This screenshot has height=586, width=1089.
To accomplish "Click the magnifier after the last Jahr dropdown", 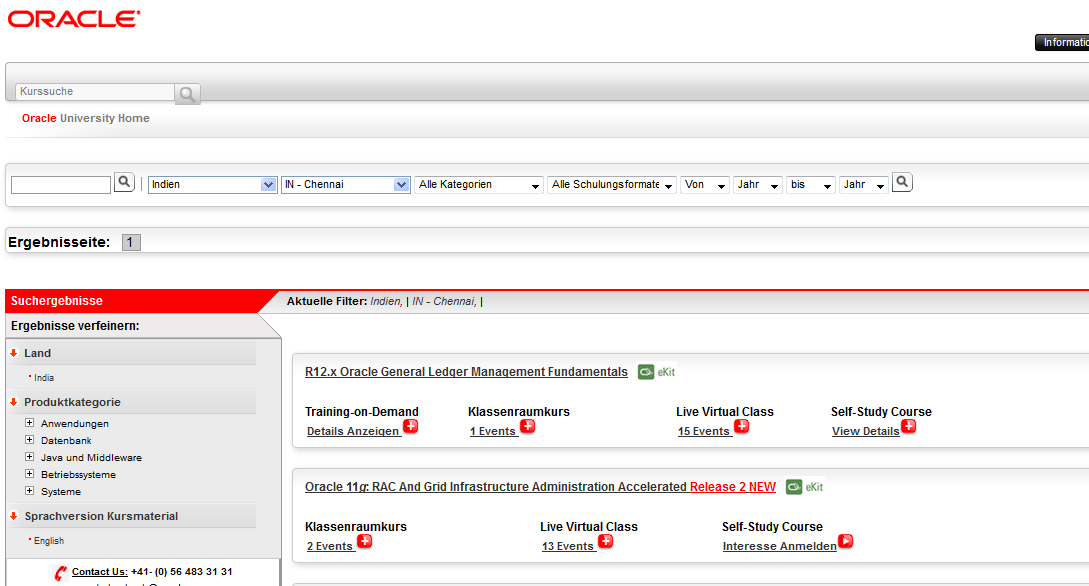I will point(901,182).
